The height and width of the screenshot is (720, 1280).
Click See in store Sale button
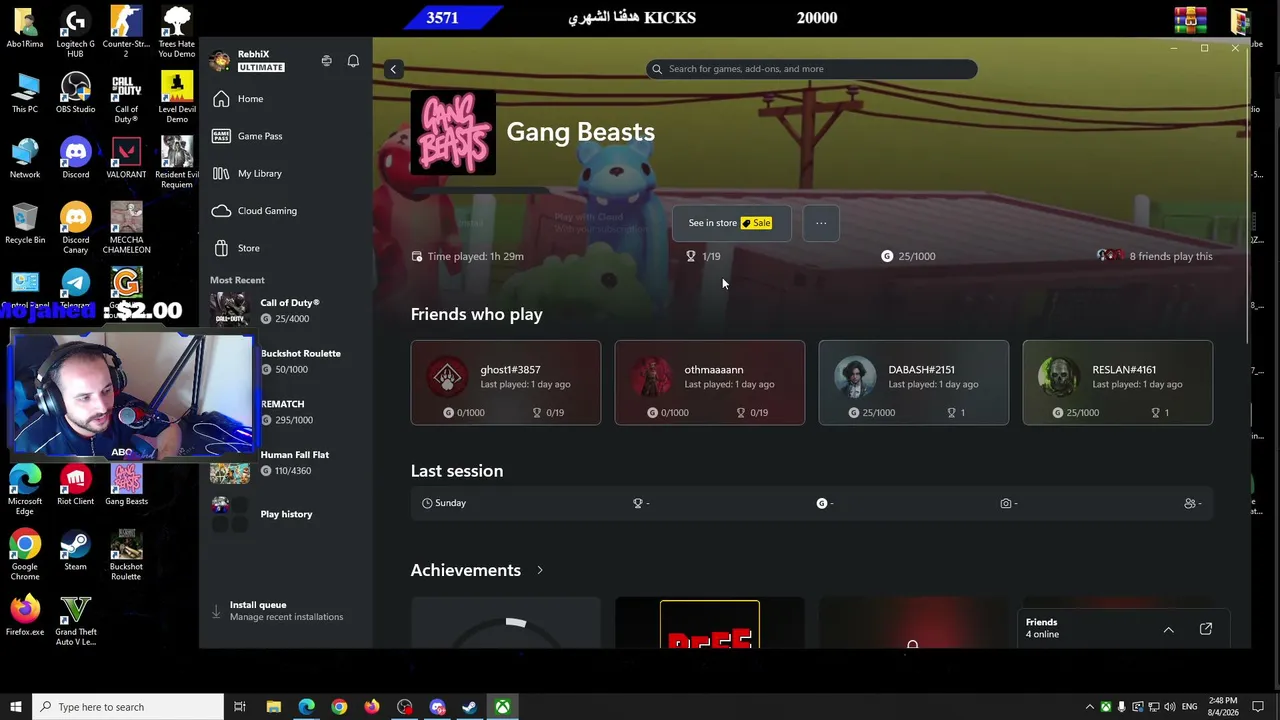coord(731,223)
